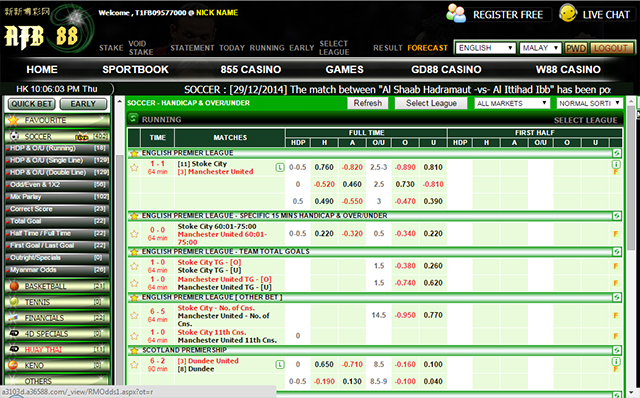This screenshot has width=640, height=398.
Task: Refresh the Specific 15 Mins Handicap section icon
Action: pyautogui.click(x=616, y=216)
